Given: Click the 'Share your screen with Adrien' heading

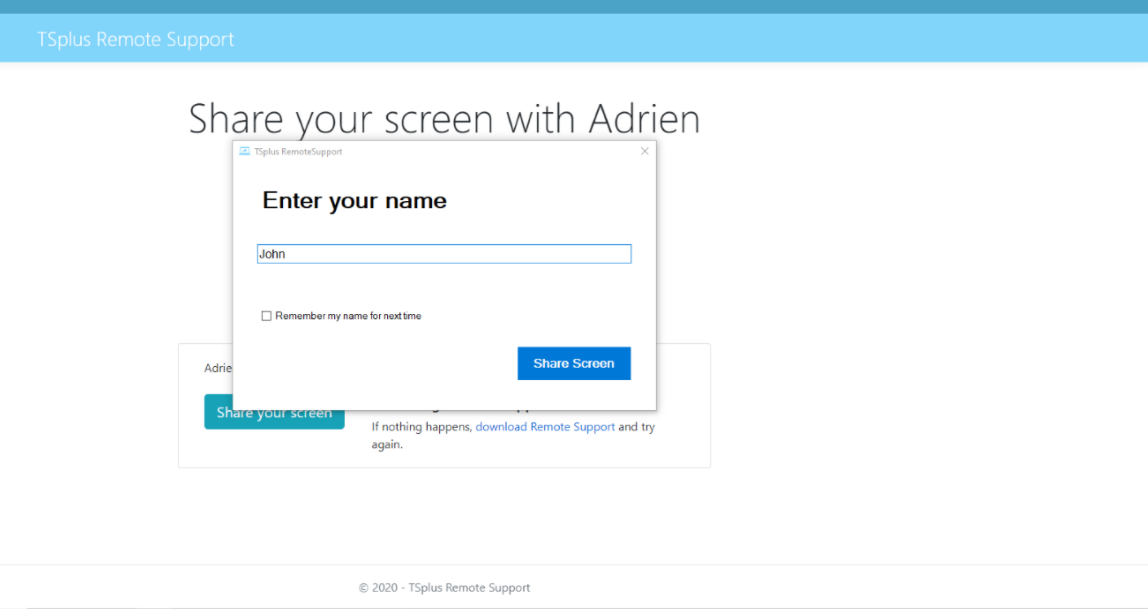Looking at the screenshot, I should pyautogui.click(x=444, y=119).
